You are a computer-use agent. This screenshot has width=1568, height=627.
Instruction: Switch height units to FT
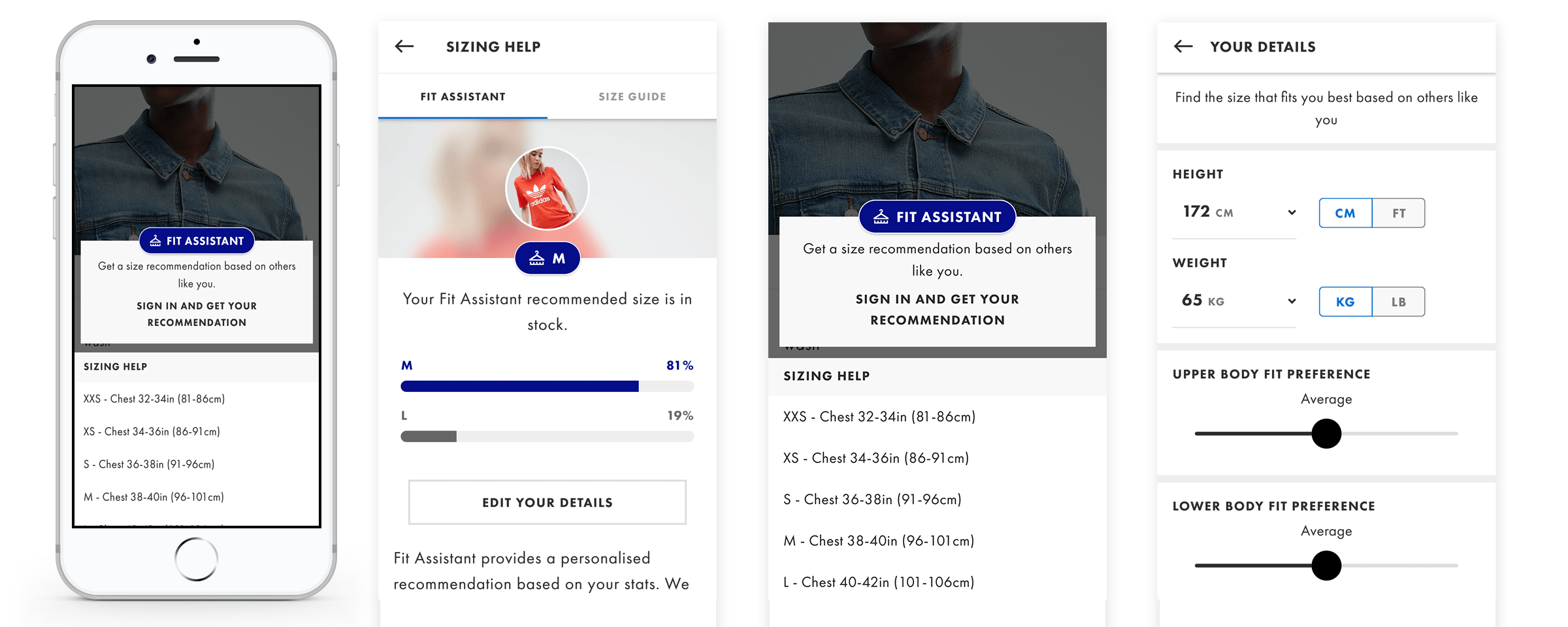1398,212
